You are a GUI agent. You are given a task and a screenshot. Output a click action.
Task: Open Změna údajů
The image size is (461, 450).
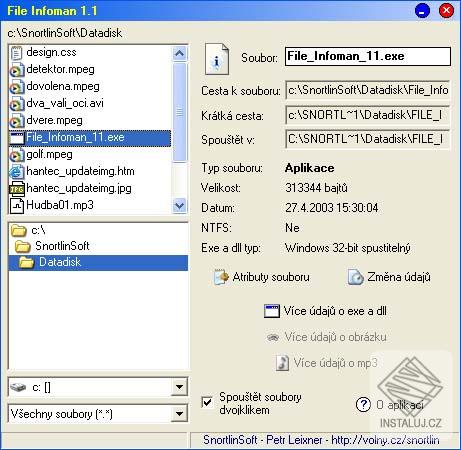coord(389,277)
